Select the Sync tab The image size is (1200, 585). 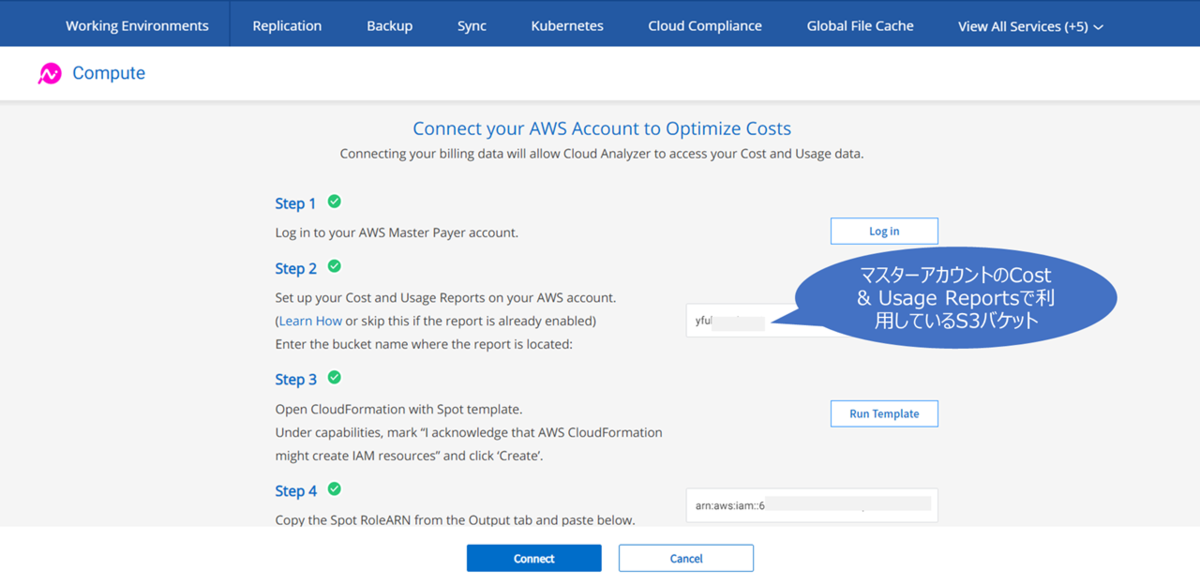472,26
